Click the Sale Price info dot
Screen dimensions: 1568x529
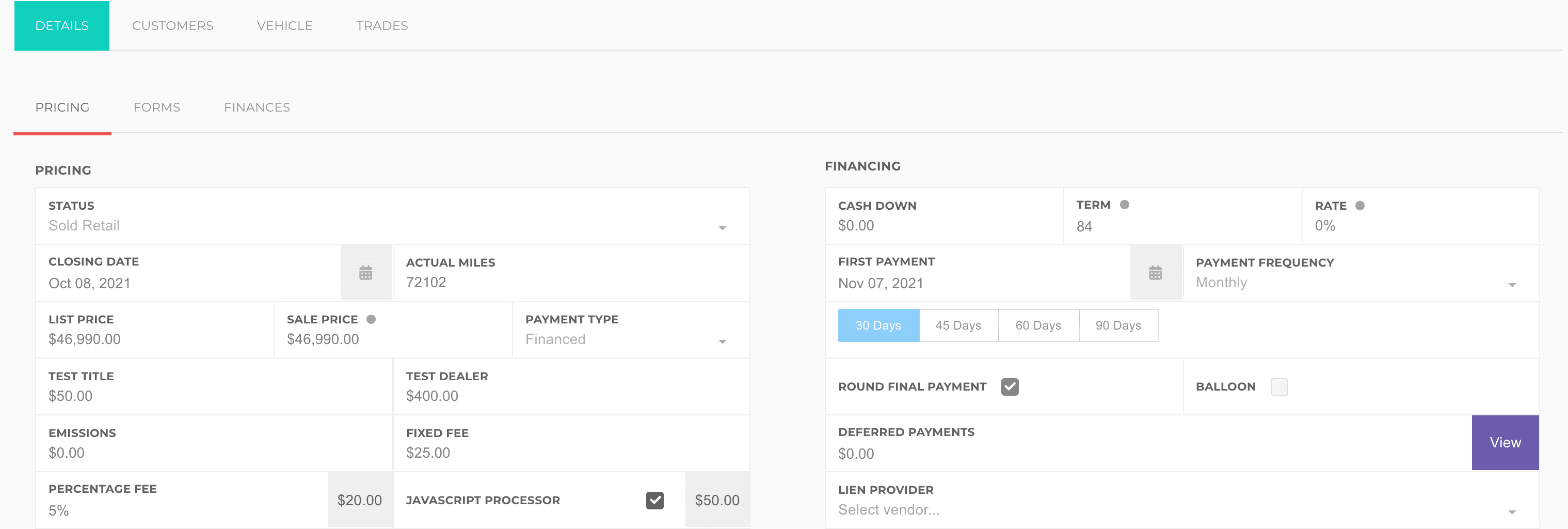coord(371,319)
